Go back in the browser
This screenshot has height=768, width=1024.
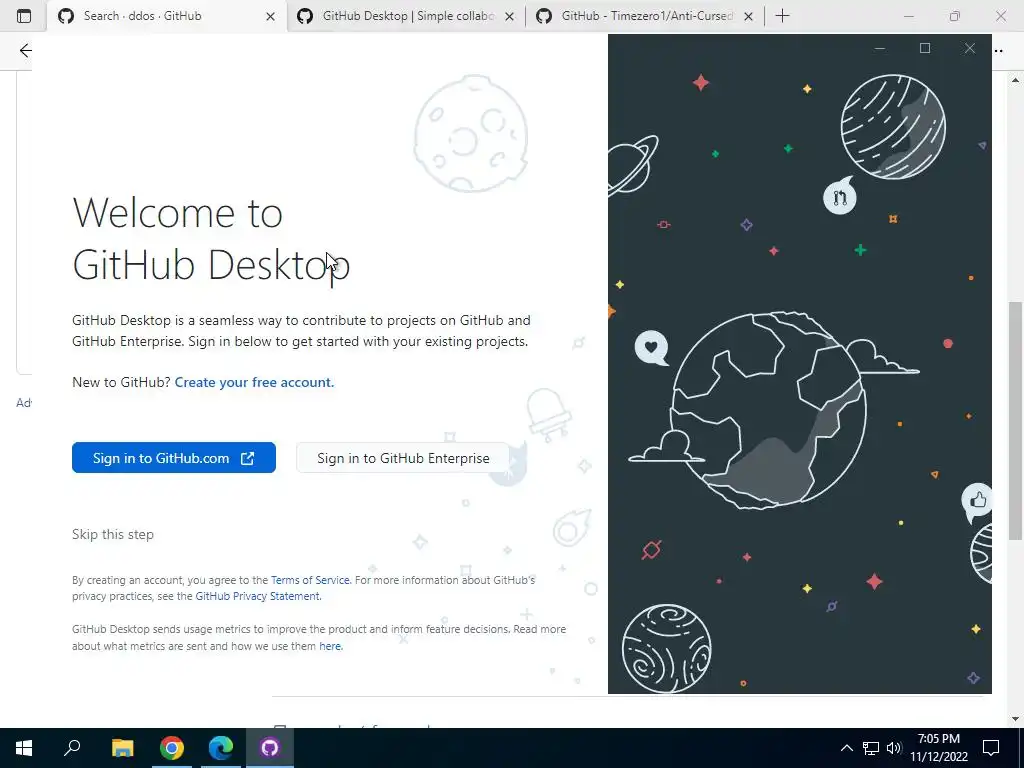coord(25,50)
